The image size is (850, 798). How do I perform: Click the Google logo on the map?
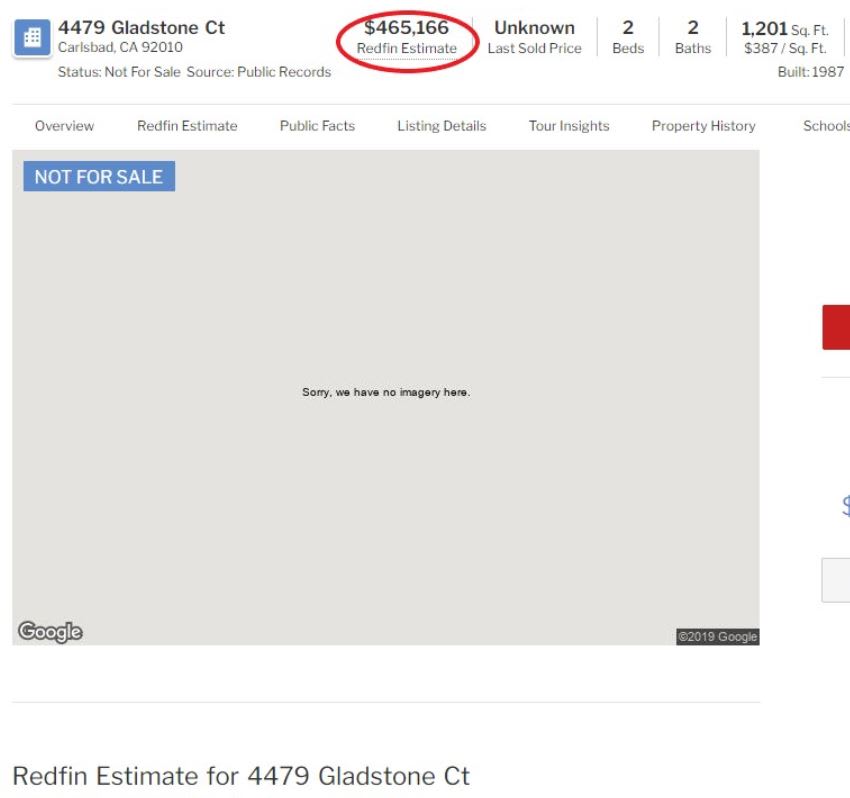(50, 632)
